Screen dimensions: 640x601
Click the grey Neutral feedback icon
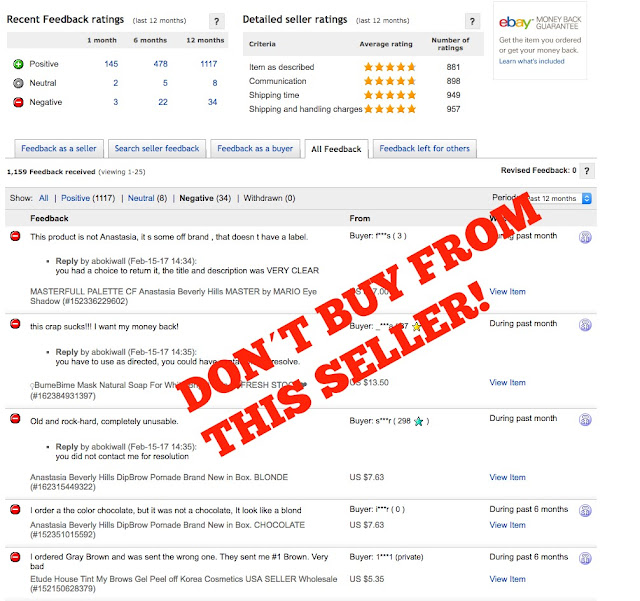click(18, 83)
